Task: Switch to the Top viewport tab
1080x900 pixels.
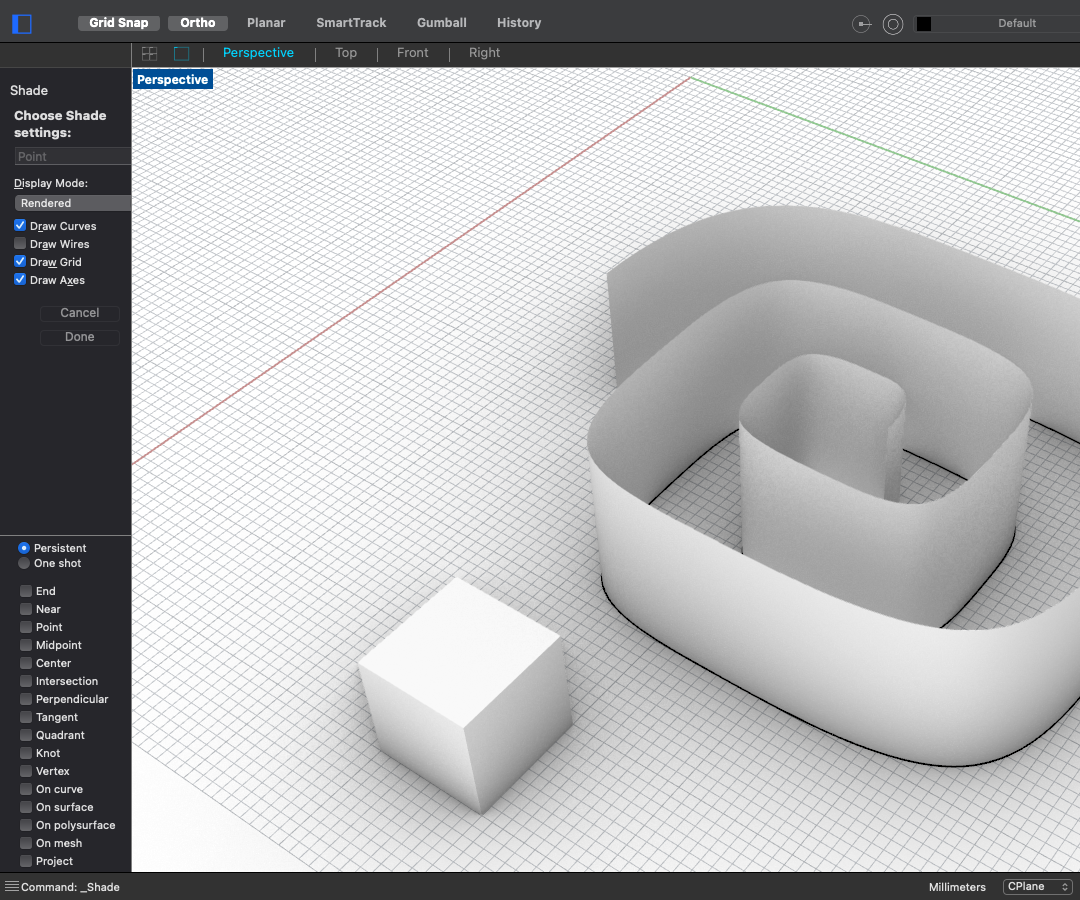Action: 345,53
